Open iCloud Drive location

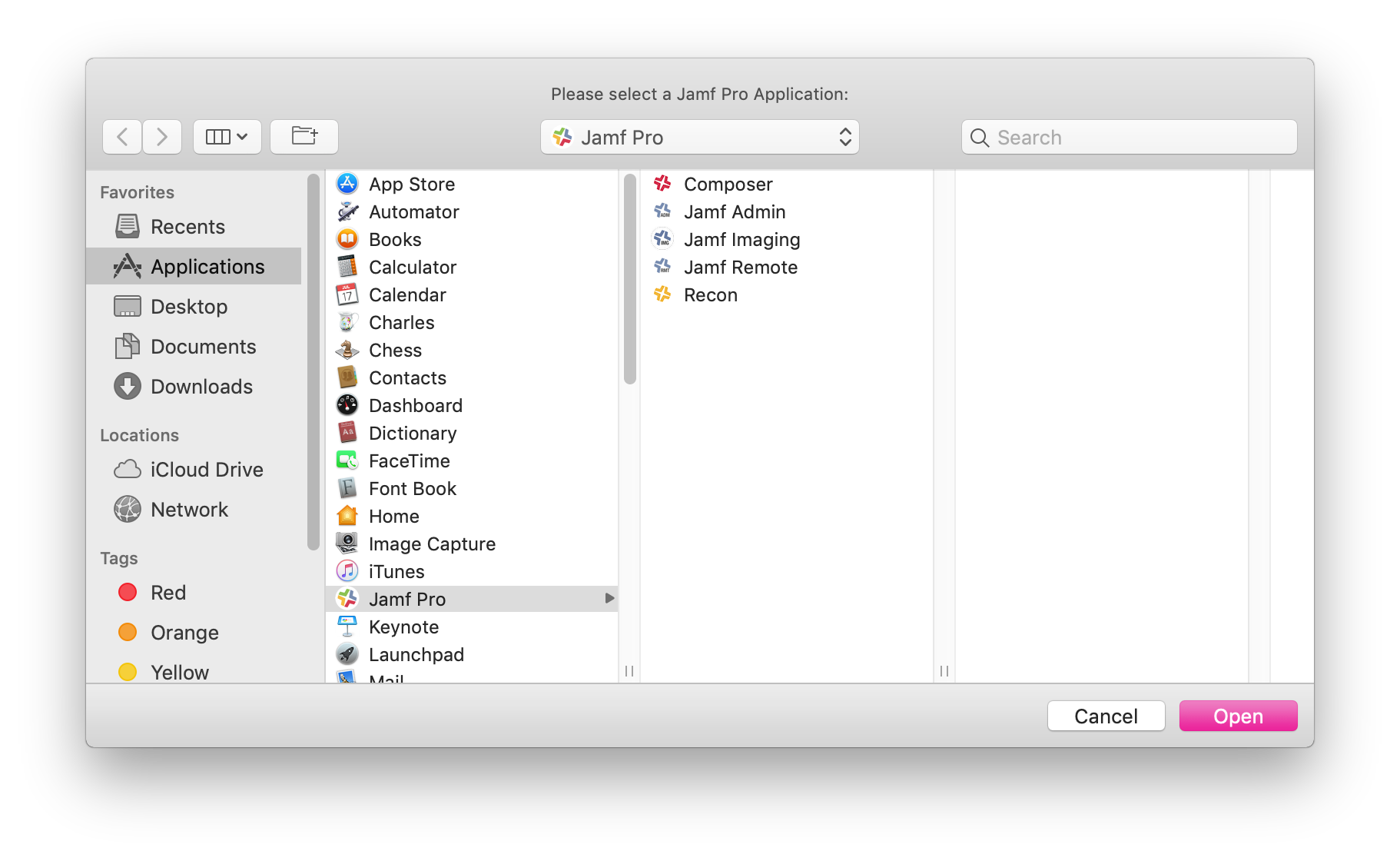point(194,470)
